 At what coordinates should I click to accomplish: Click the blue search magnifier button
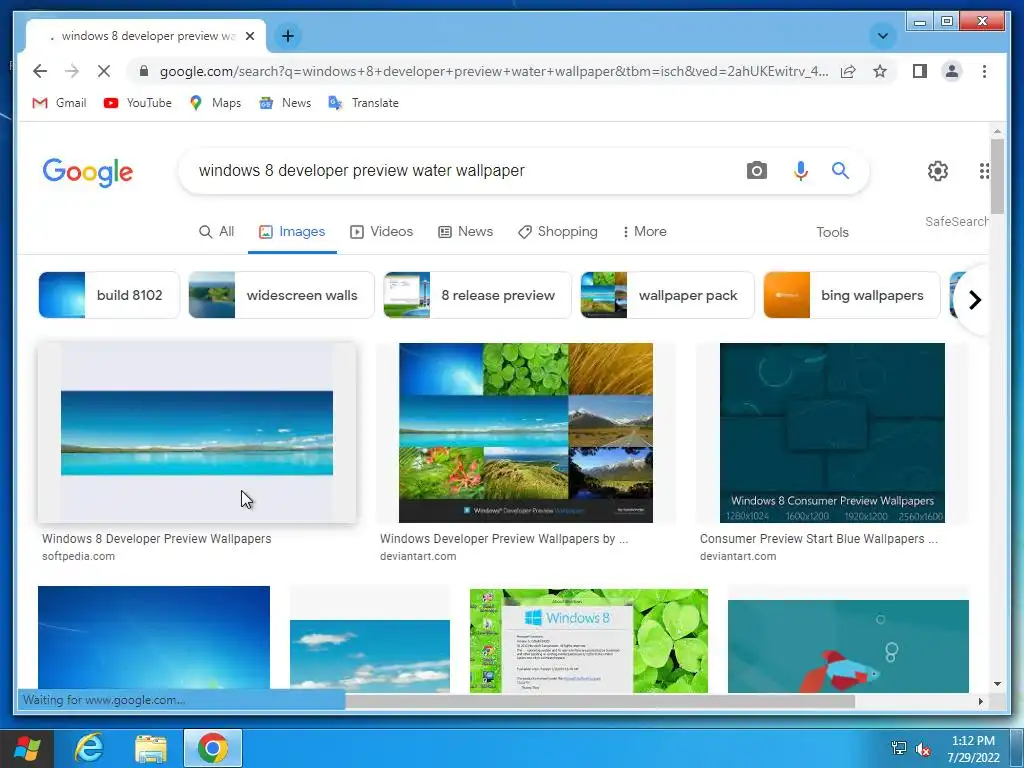(840, 170)
